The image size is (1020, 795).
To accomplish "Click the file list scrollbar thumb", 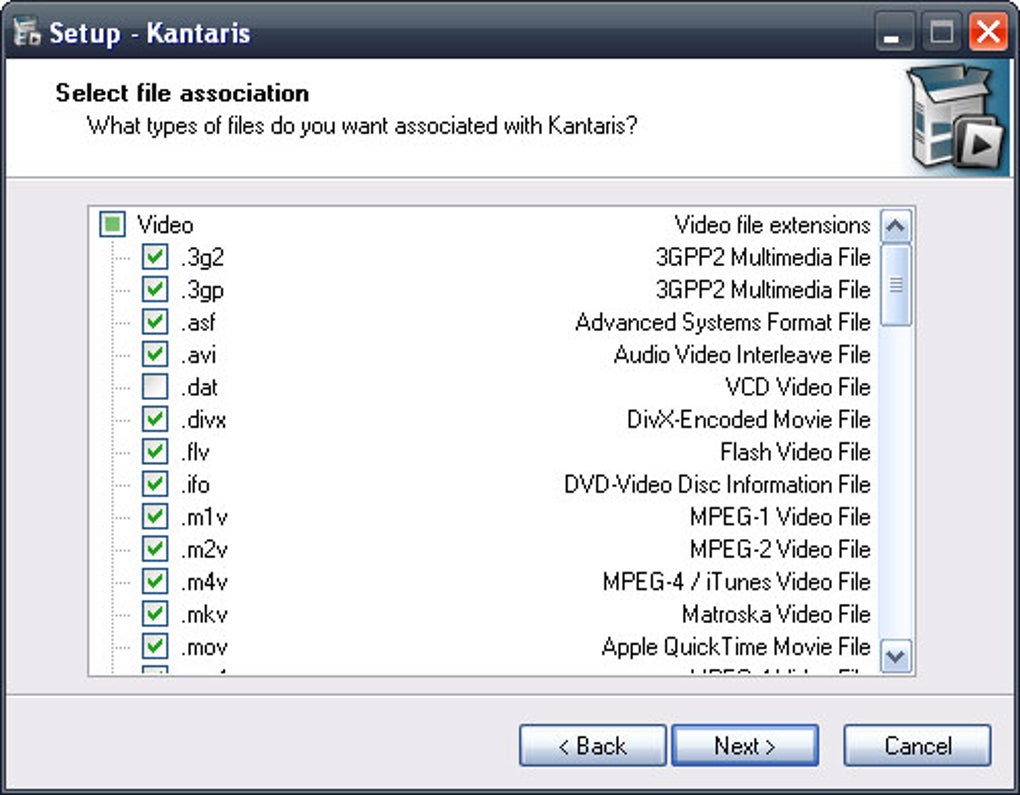I will [x=896, y=285].
